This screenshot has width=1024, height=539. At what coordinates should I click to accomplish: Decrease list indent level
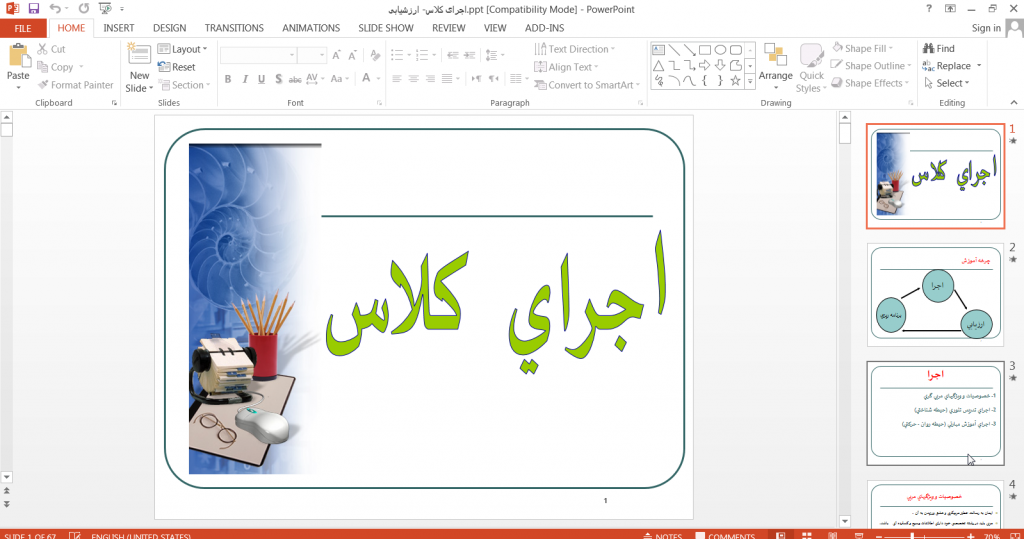[453, 56]
